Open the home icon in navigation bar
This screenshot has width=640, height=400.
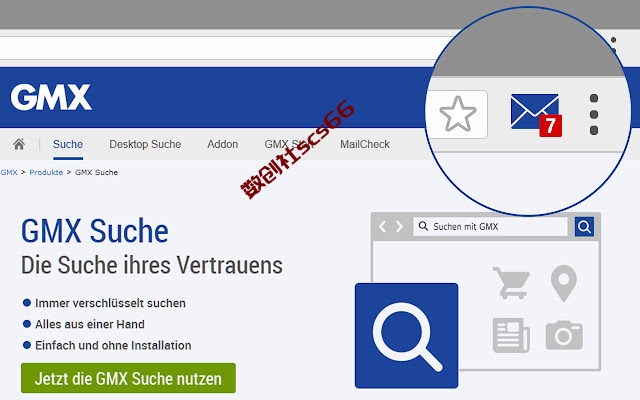click(x=19, y=144)
